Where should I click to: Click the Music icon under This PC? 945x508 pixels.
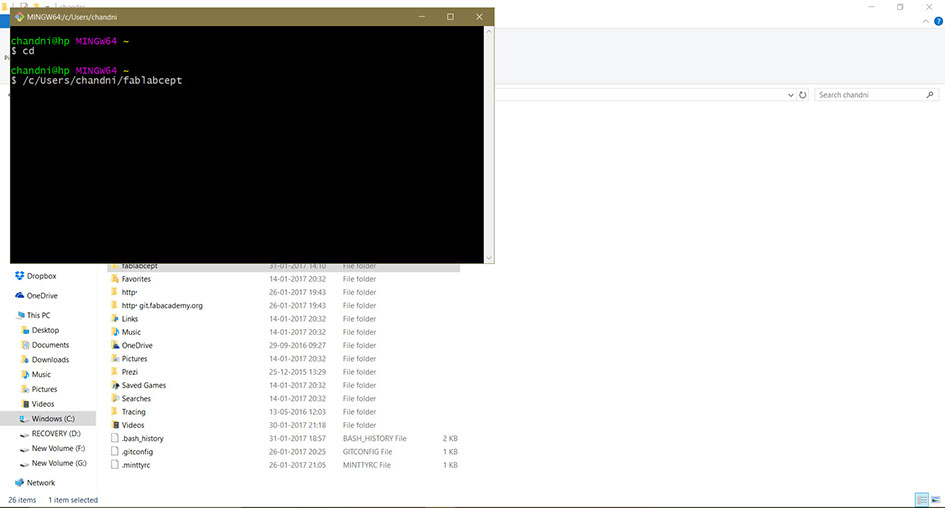[x=25, y=374]
